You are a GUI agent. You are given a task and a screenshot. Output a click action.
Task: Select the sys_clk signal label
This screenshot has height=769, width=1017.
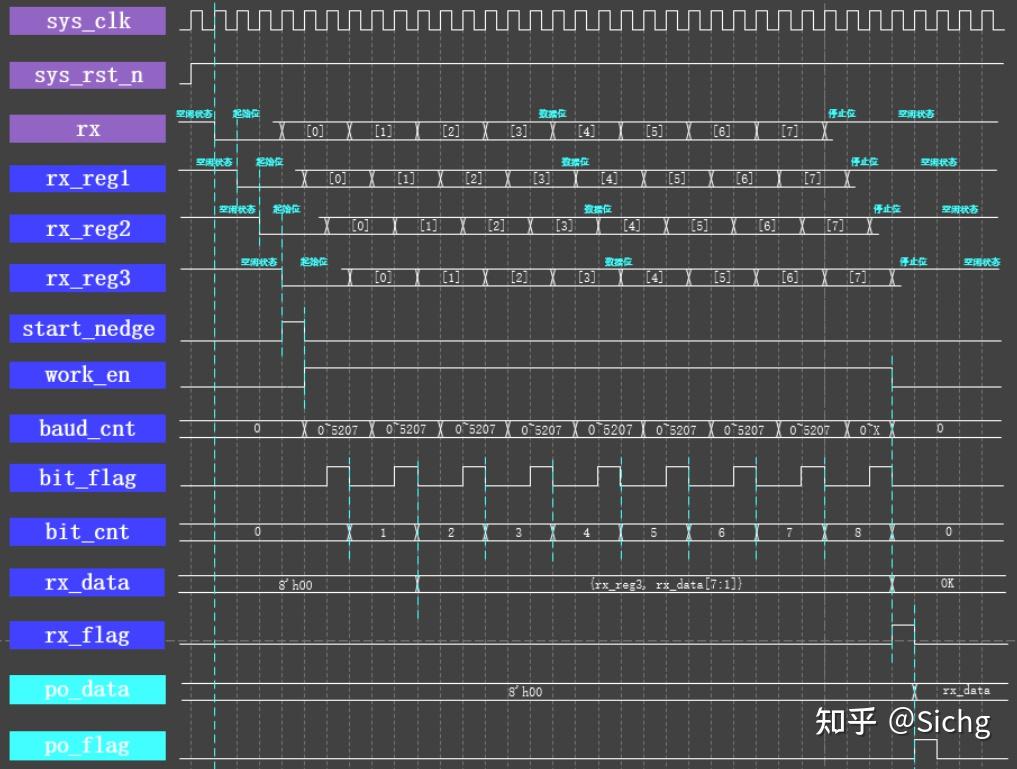pos(86,20)
